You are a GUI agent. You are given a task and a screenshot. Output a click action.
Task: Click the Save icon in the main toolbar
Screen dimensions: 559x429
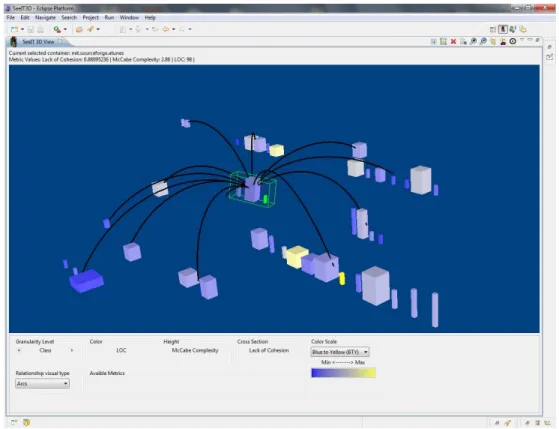pos(30,29)
